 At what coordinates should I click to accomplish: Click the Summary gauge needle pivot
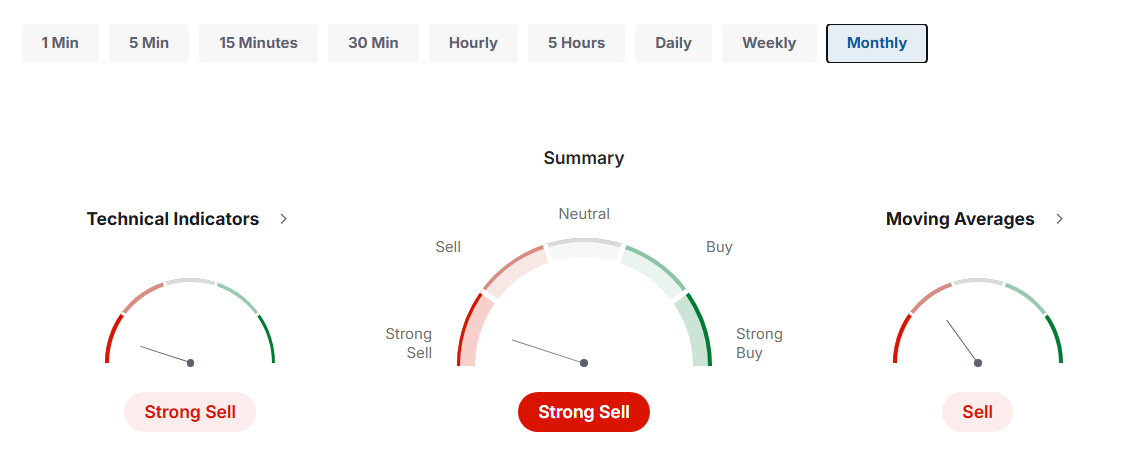(584, 363)
